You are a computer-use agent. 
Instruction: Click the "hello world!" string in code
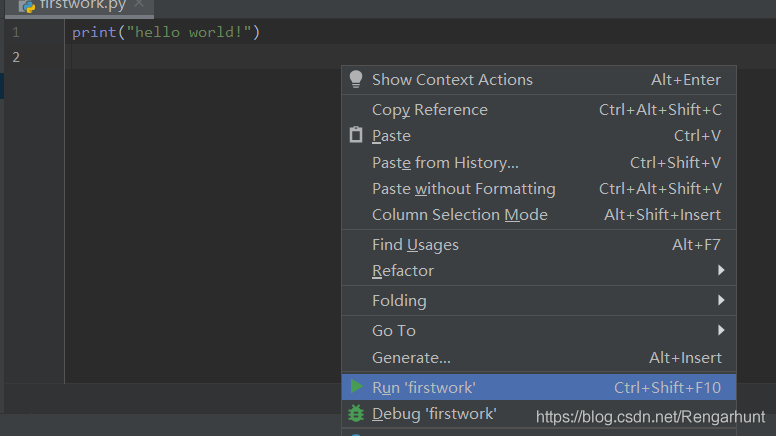(x=189, y=33)
